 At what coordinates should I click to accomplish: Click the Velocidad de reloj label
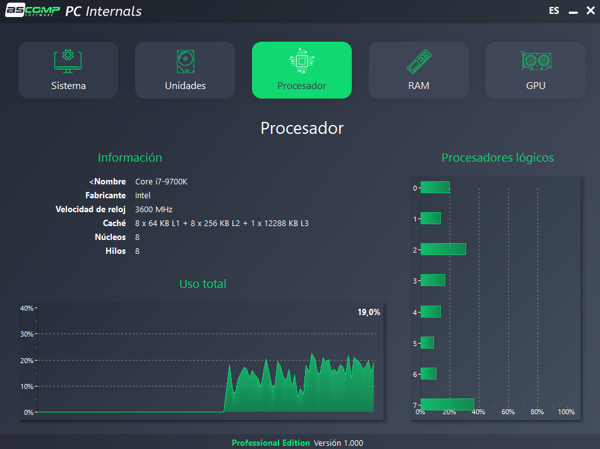click(91, 209)
